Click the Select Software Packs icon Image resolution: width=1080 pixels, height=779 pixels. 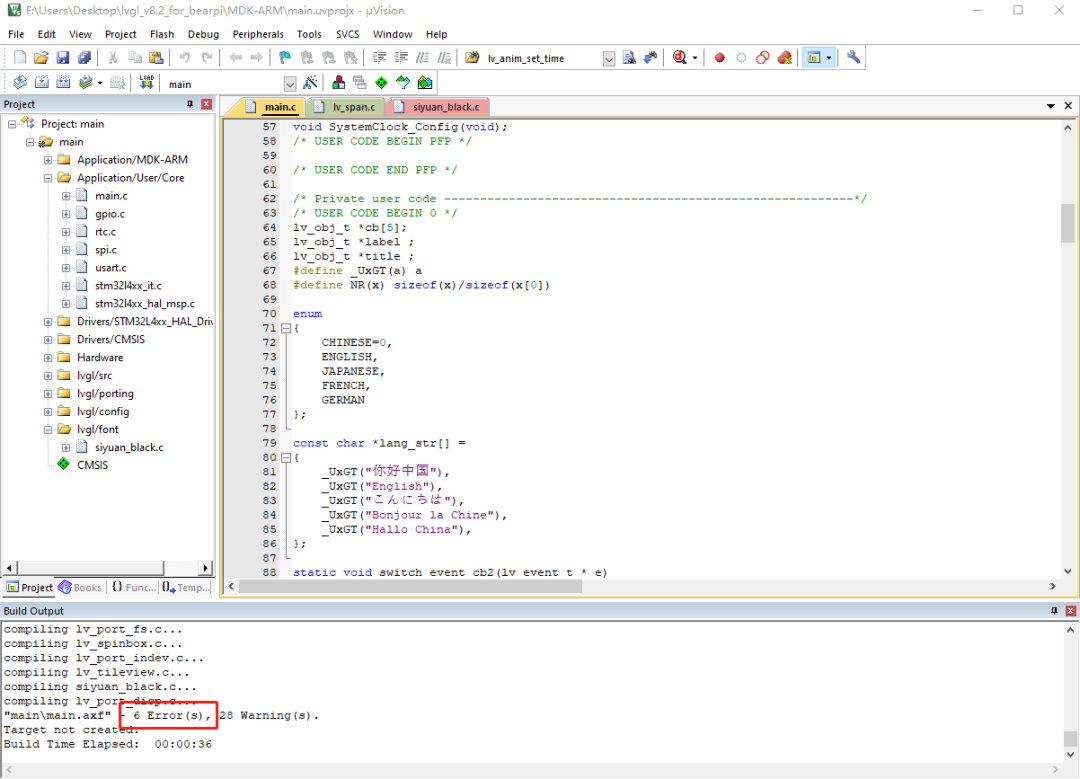[403, 83]
